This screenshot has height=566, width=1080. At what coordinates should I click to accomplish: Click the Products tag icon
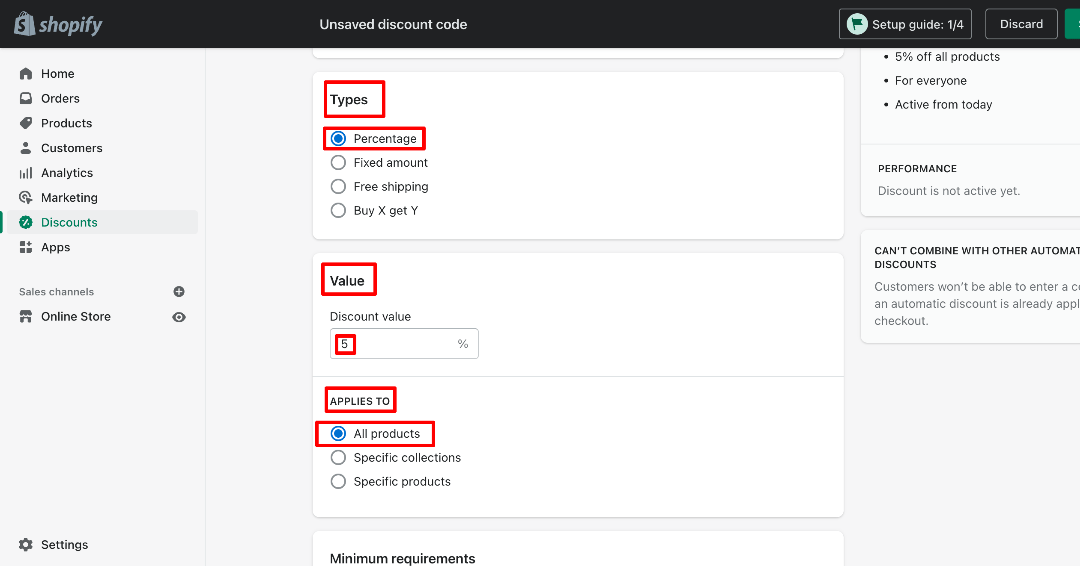(26, 123)
